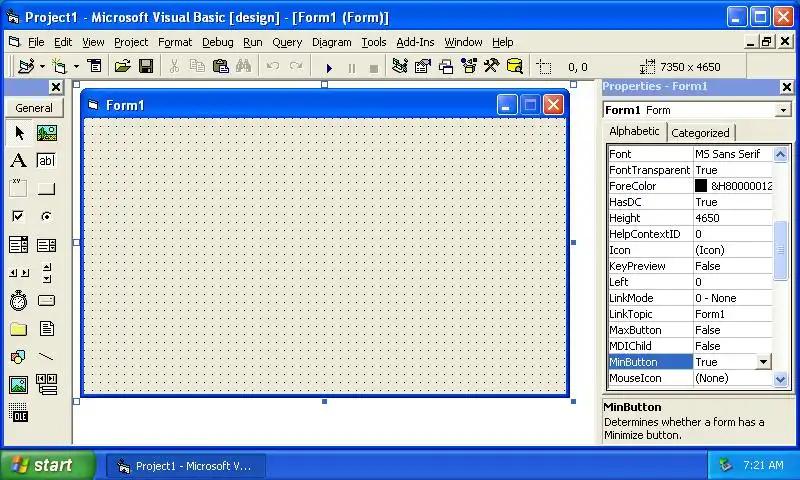Select the Data control tool
The image size is (800, 480).
click(47, 385)
